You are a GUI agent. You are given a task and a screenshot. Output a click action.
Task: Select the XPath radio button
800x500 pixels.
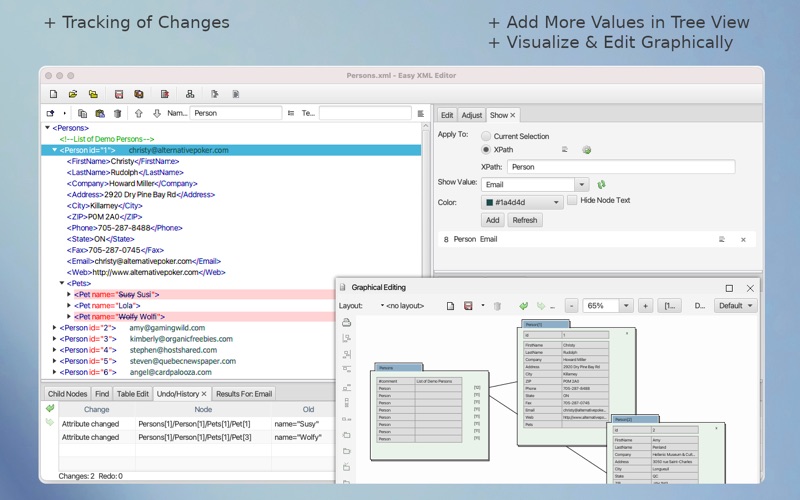point(486,149)
